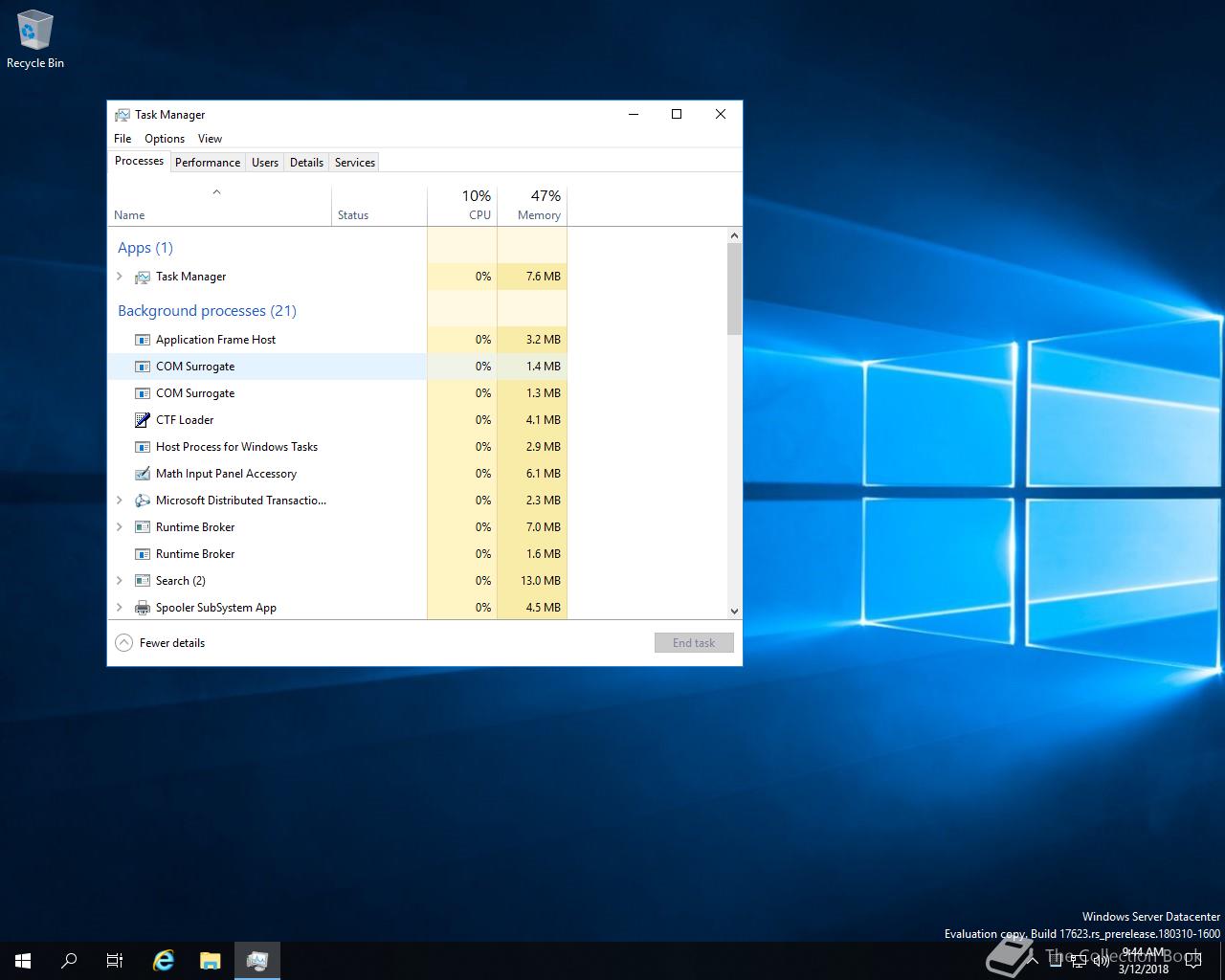Open the Recycle Bin desktop icon
1225x980 pixels.
click(35, 39)
